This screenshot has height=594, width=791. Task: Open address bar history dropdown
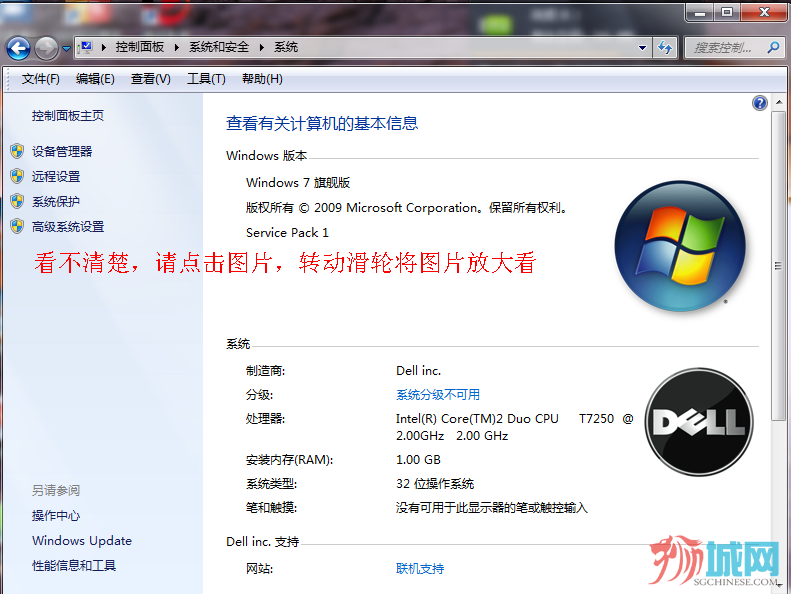[642, 48]
